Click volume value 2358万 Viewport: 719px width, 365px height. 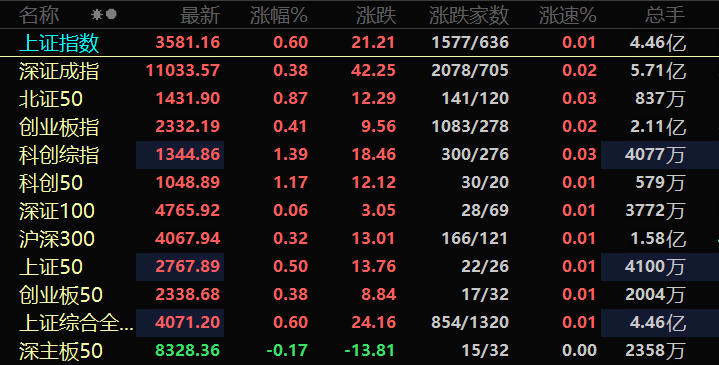pos(655,351)
